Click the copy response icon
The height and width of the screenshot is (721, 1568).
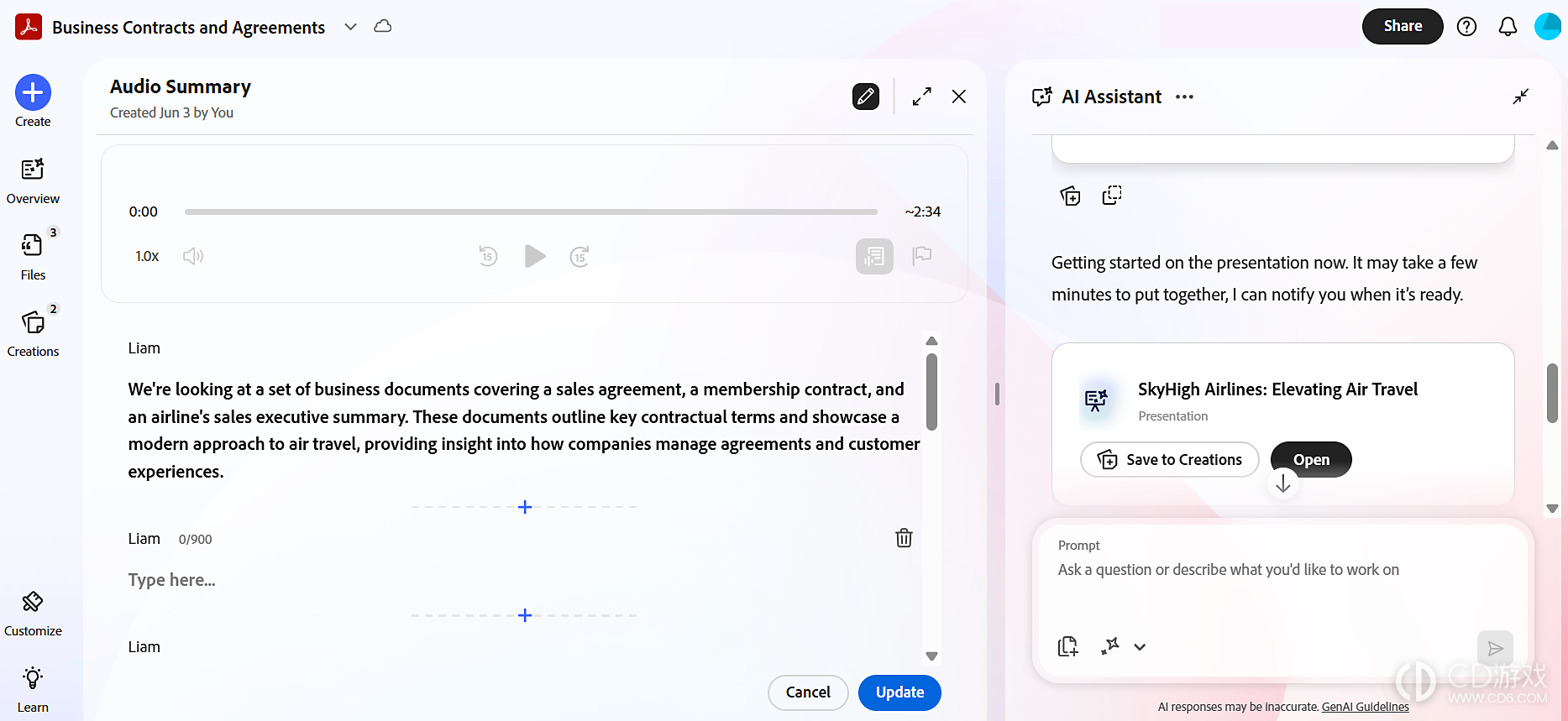tap(1112, 196)
